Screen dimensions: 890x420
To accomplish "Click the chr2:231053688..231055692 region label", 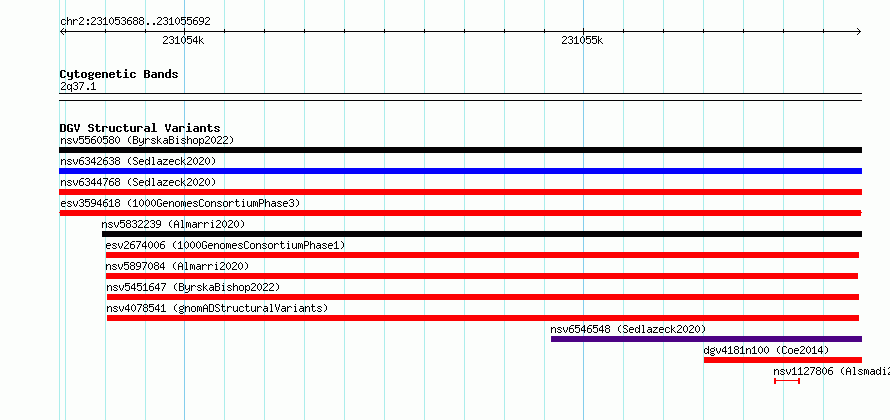I will pyautogui.click(x=135, y=22).
